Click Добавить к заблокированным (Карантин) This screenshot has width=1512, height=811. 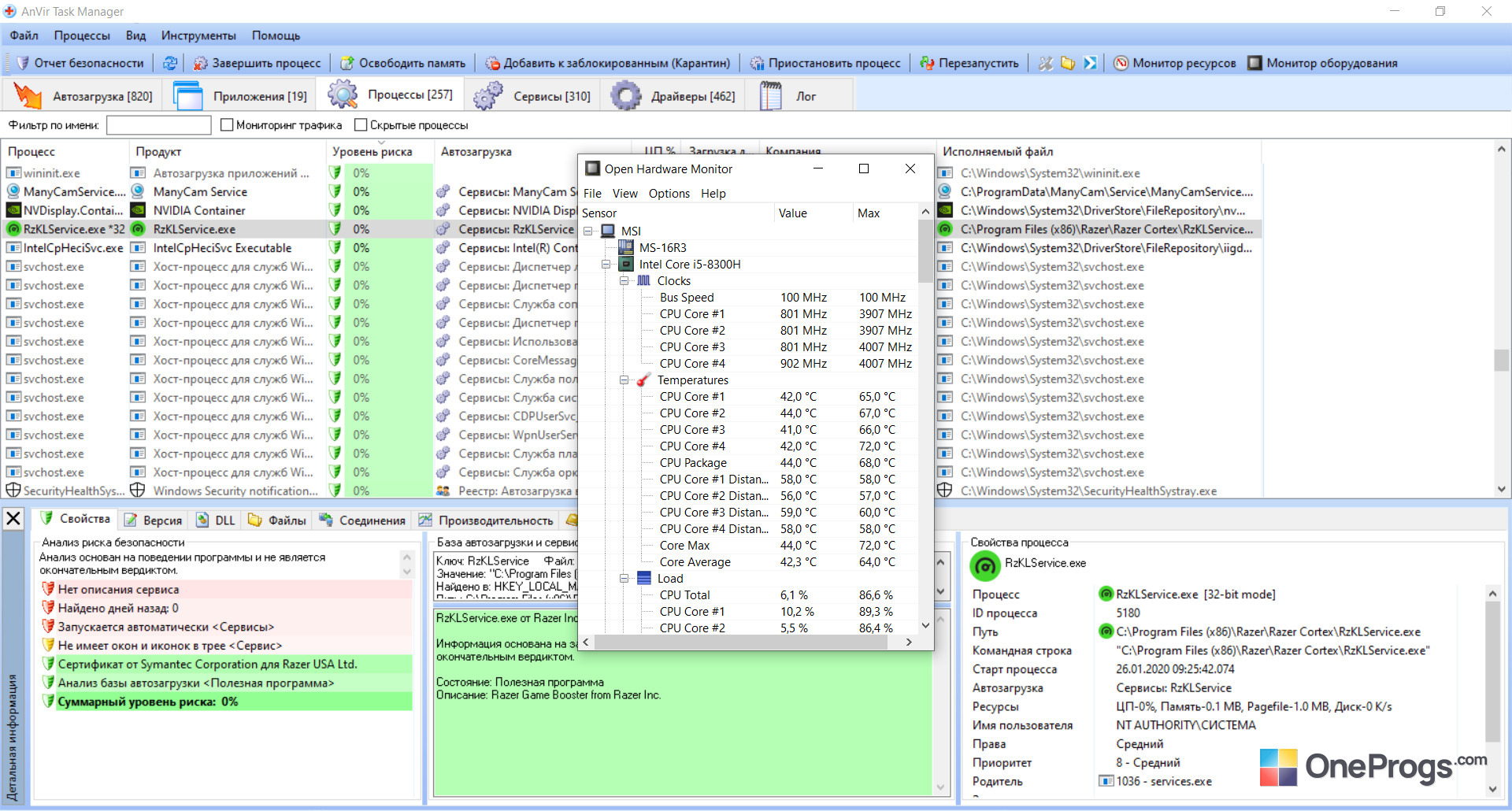[x=608, y=63]
